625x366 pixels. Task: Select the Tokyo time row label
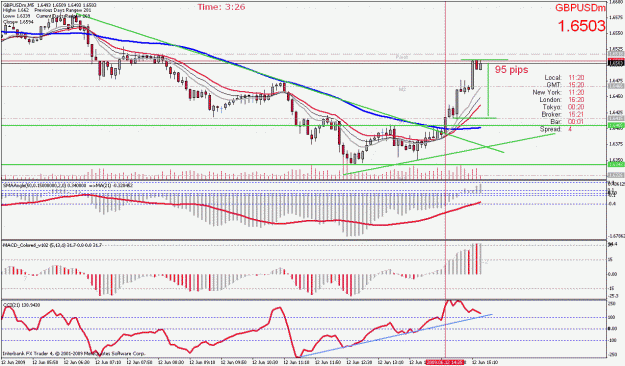(552, 107)
